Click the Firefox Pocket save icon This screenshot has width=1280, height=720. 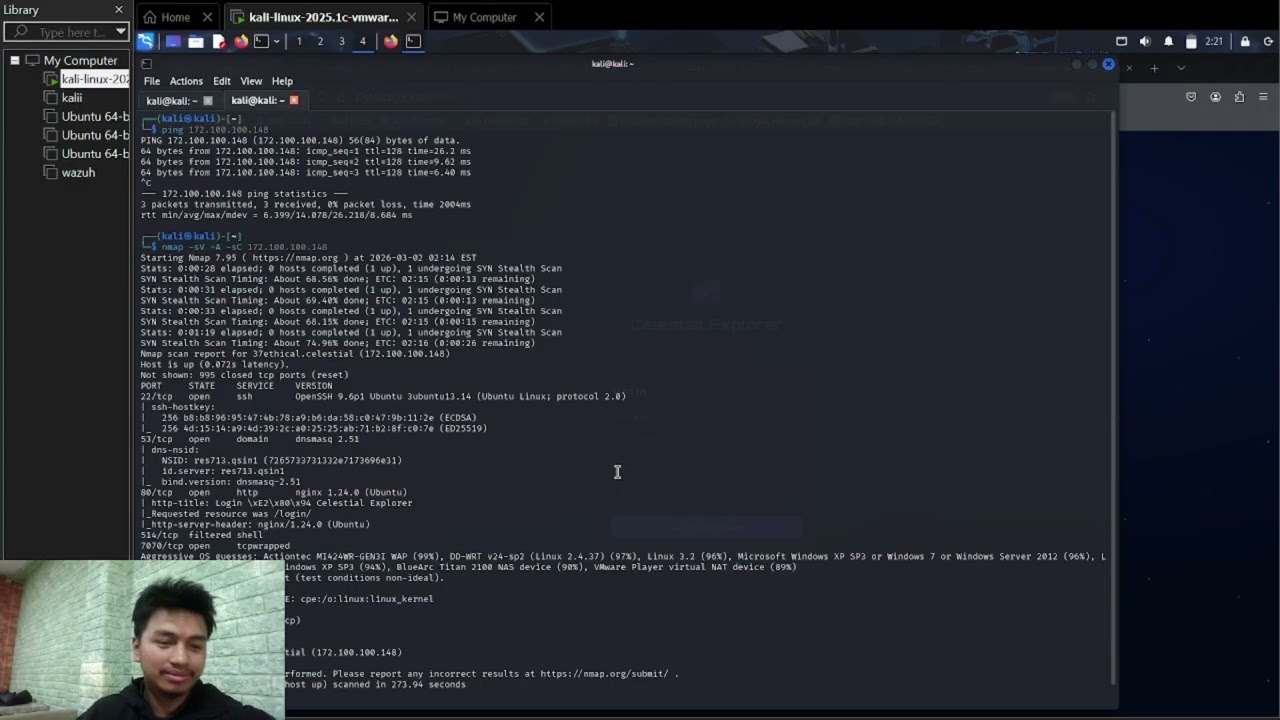tap(1191, 97)
